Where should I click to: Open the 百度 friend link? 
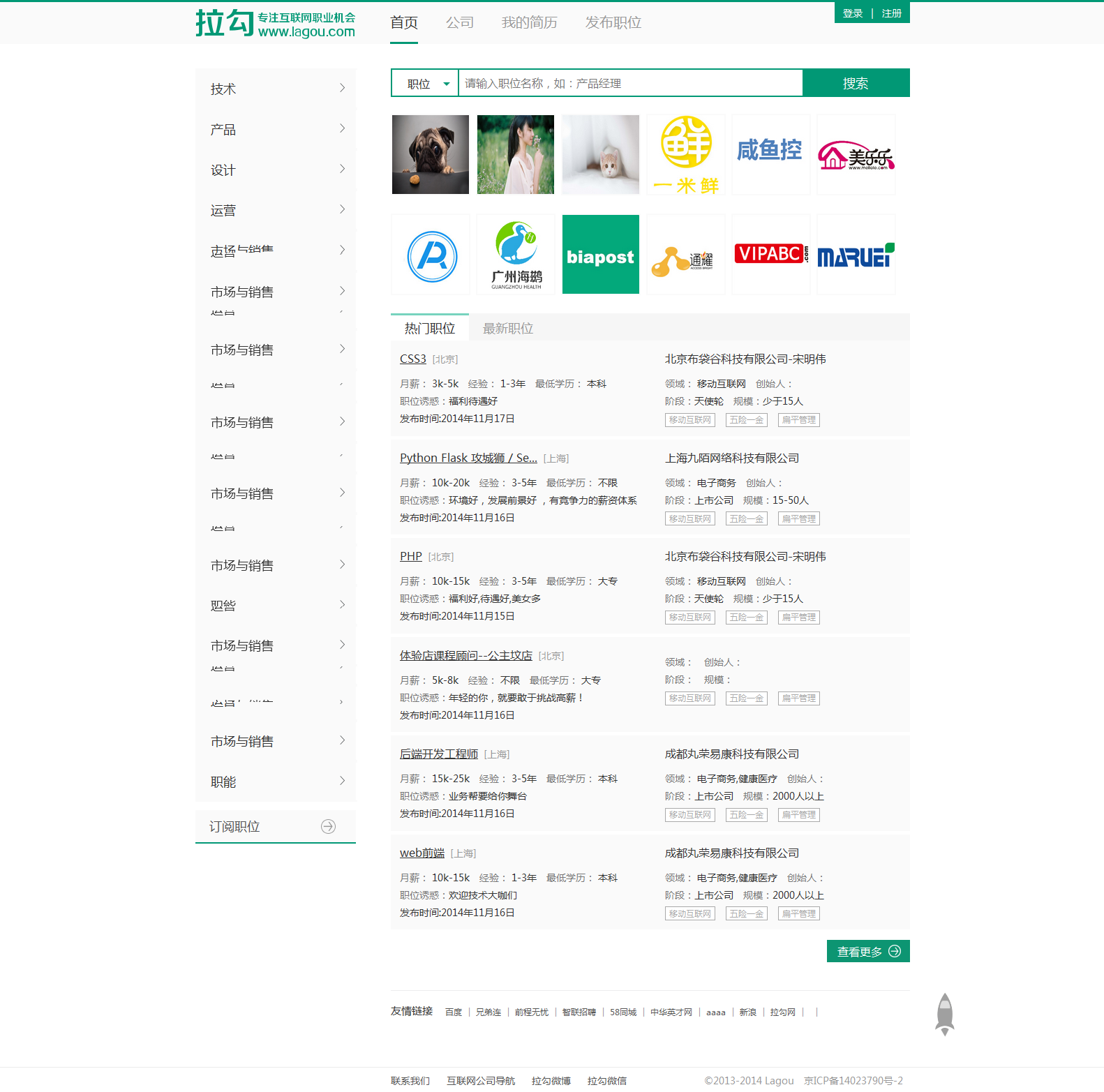pyautogui.click(x=454, y=1012)
